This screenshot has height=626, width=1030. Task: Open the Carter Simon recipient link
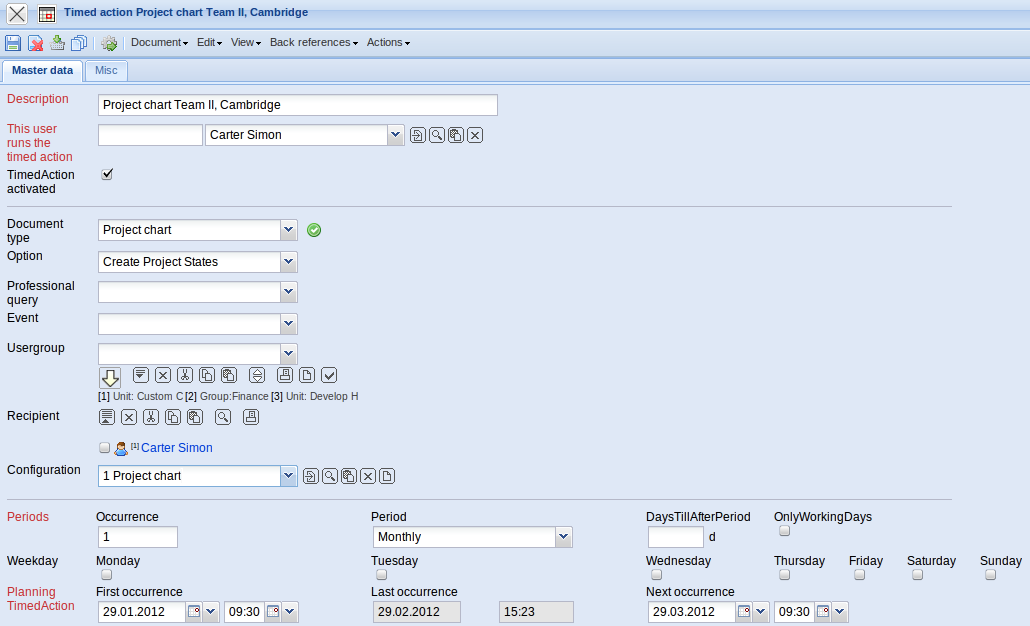point(176,448)
